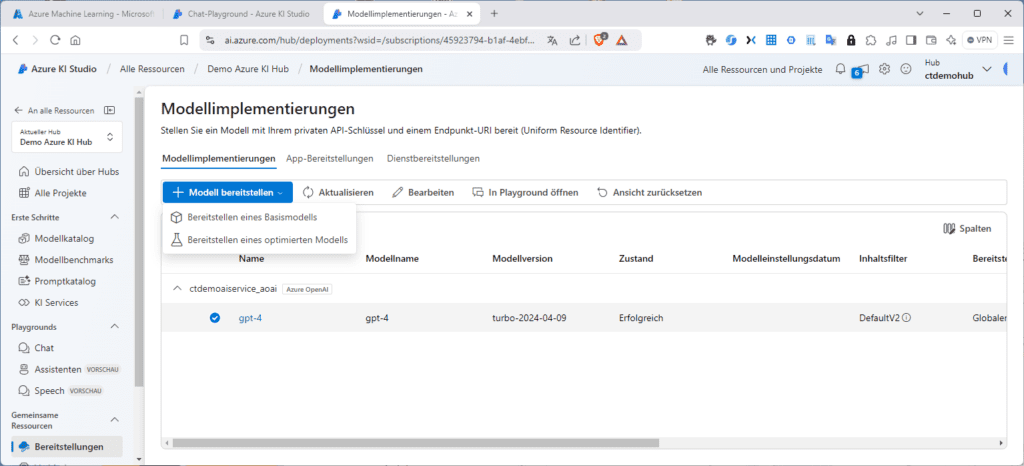1024x466 pixels.
Task: Select the Modellimplementierungen tab
Action: 218,159
